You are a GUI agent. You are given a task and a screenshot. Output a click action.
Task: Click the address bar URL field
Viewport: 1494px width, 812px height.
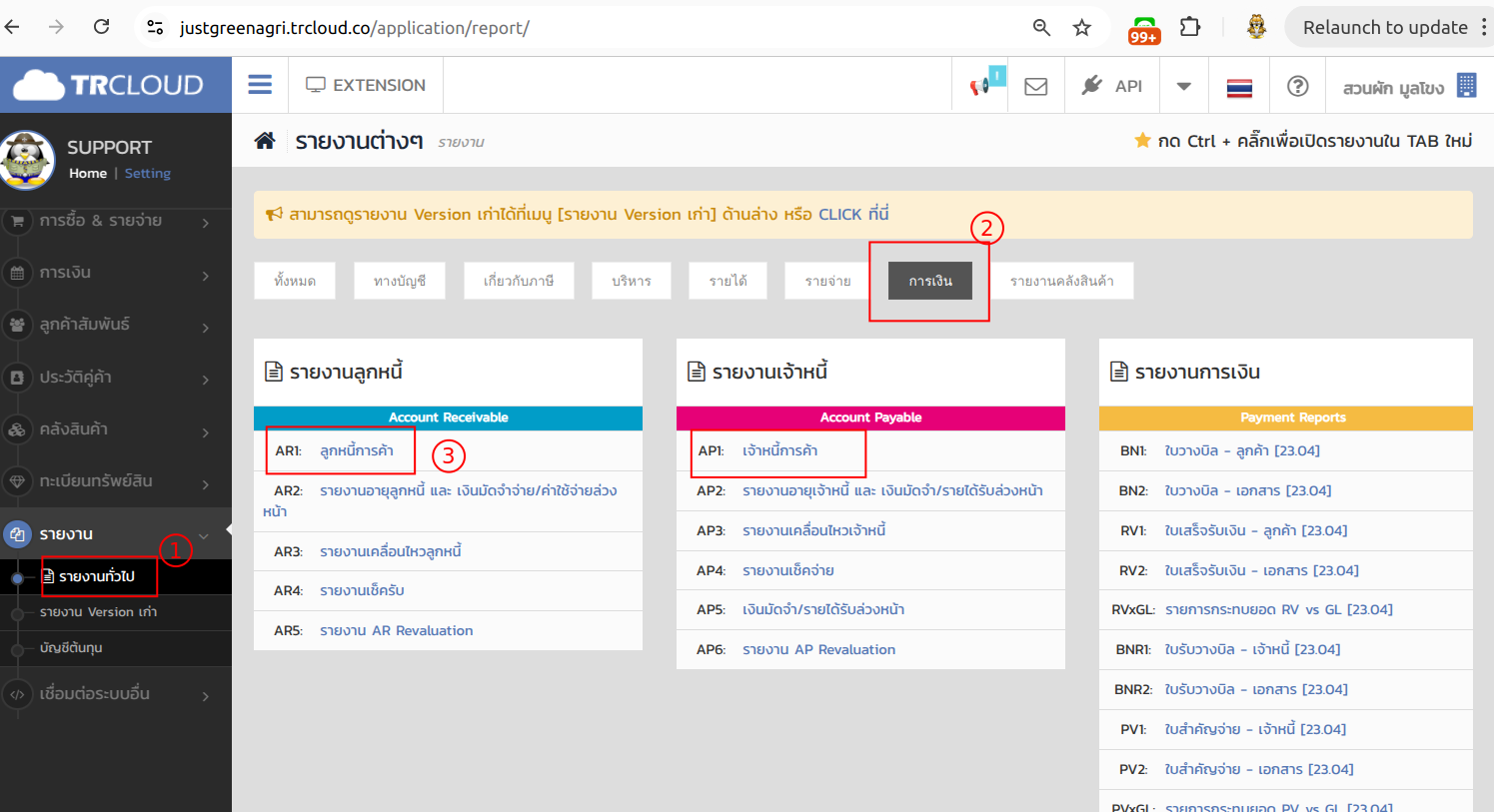pyautogui.click(x=590, y=27)
